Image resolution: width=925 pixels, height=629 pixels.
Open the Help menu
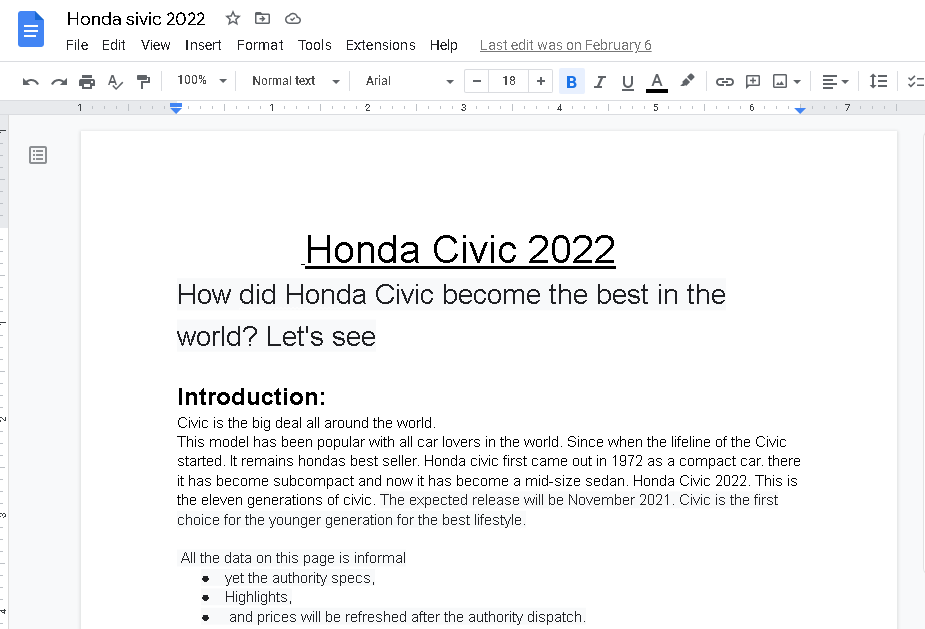tap(444, 45)
